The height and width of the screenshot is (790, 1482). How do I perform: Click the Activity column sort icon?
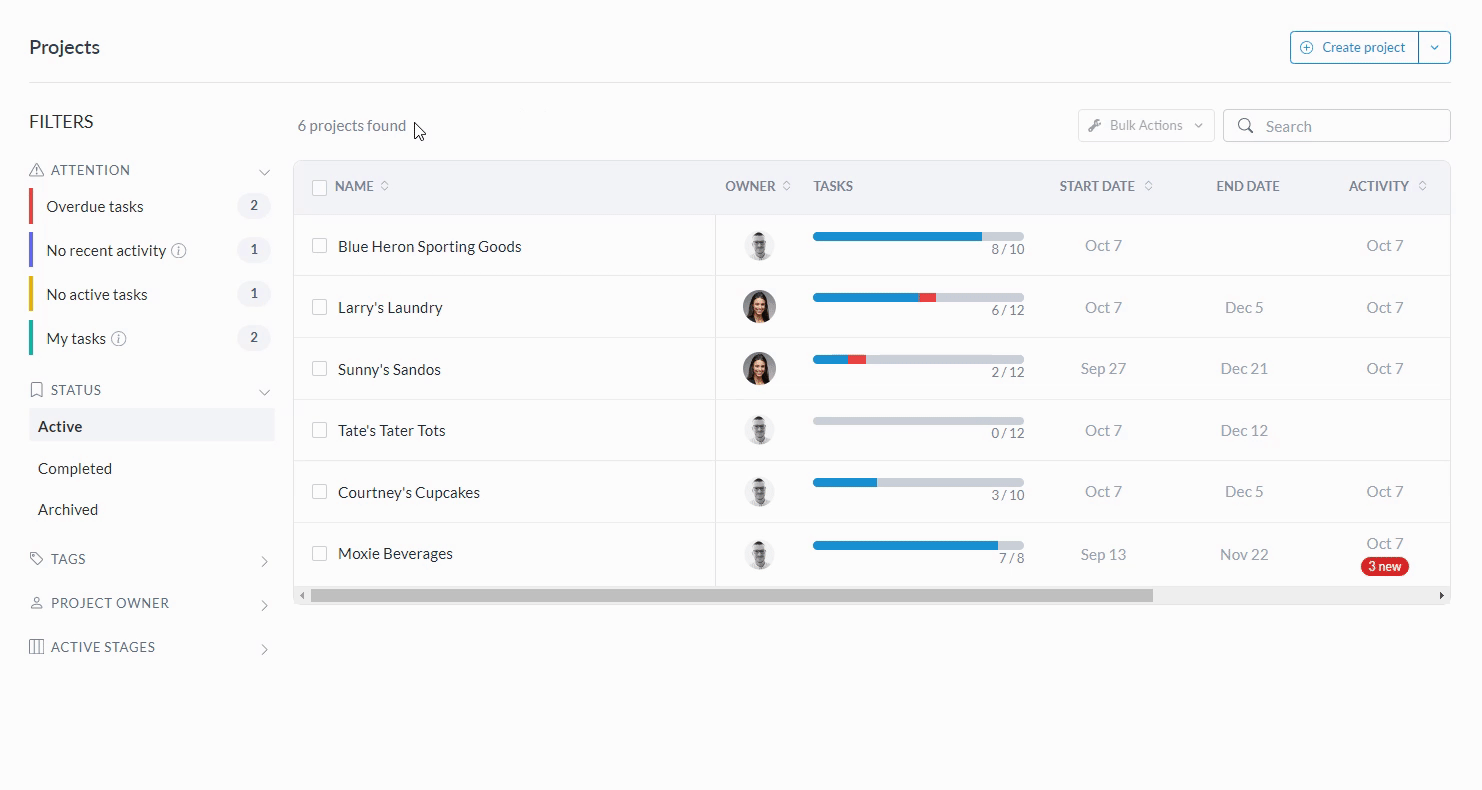click(x=1422, y=186)
